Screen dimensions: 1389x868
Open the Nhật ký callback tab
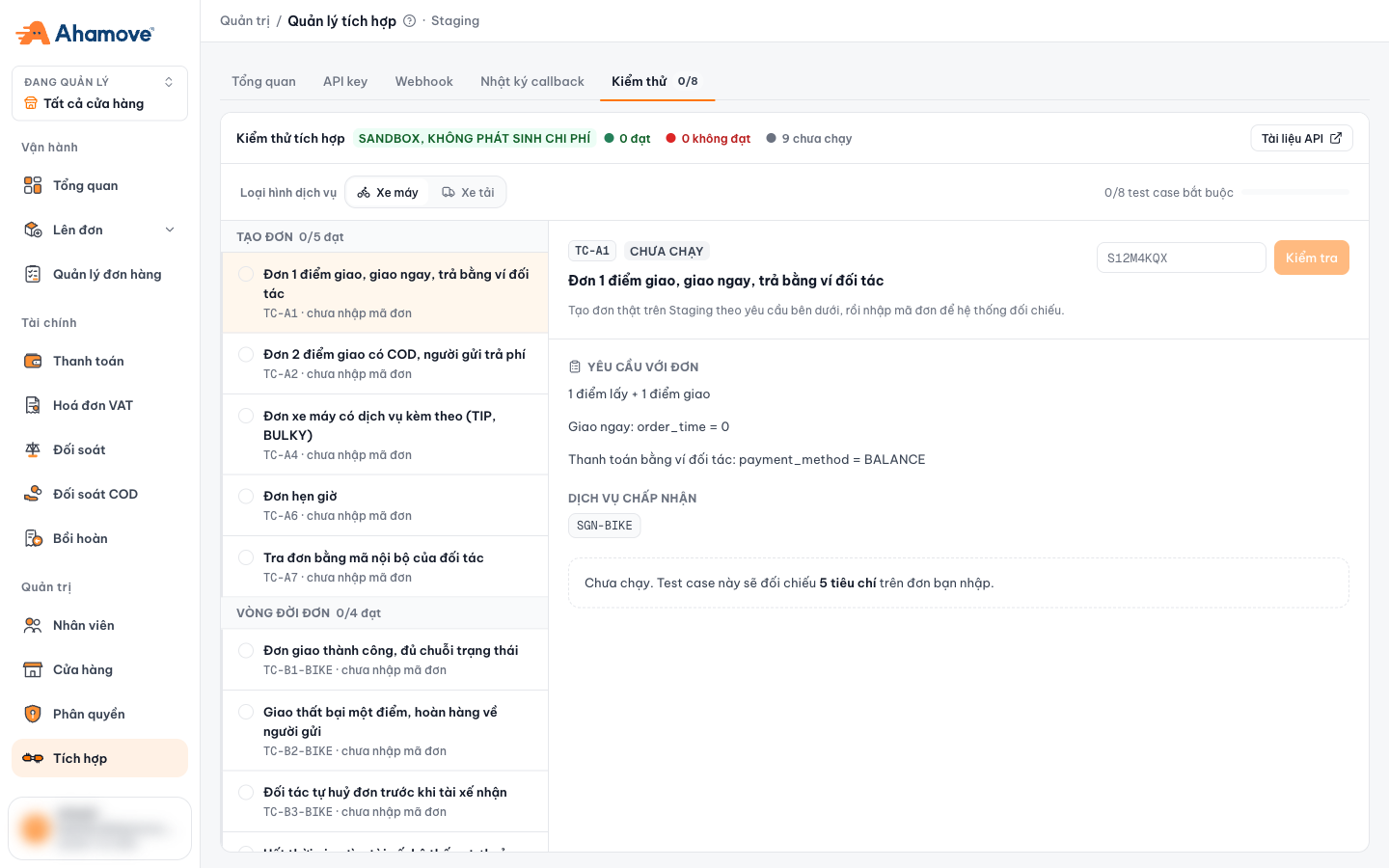(x=532, y=81)
